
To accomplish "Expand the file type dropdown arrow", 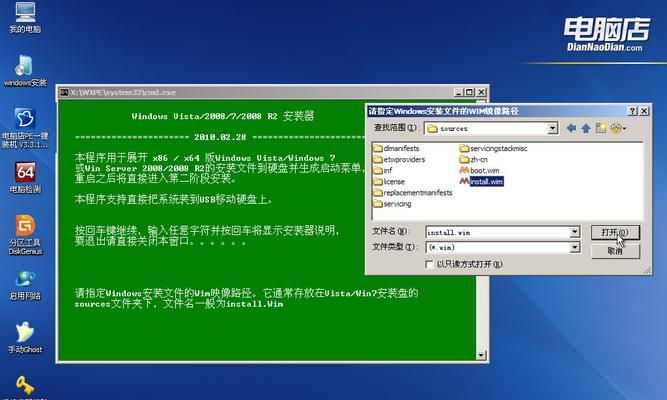I will (x=575, y=247).
